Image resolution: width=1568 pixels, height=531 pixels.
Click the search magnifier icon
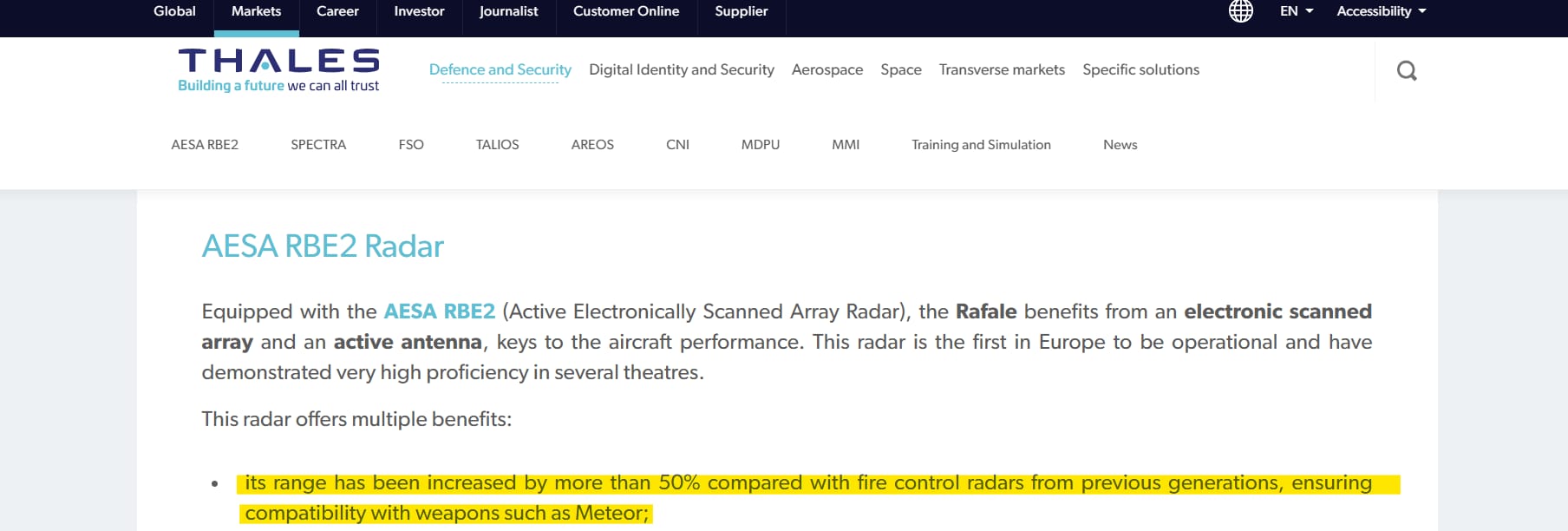(x=1407, y=70)
